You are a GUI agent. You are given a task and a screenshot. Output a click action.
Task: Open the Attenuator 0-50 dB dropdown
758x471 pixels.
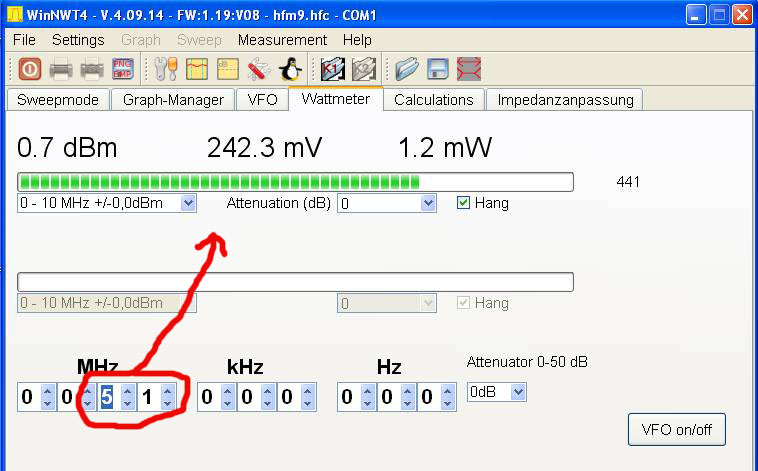pyautogui.click(x=517, y=393)
